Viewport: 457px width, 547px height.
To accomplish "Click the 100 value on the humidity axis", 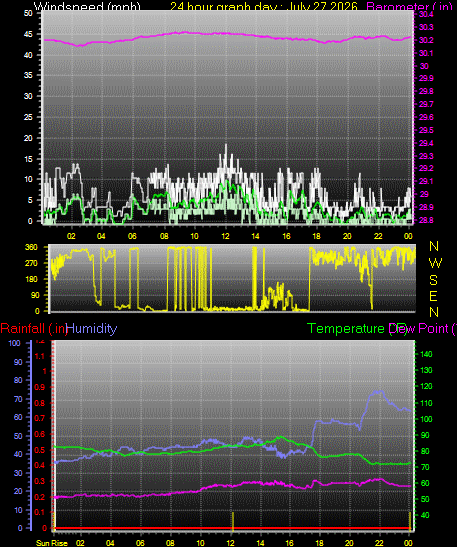I will tap(14, 343).
